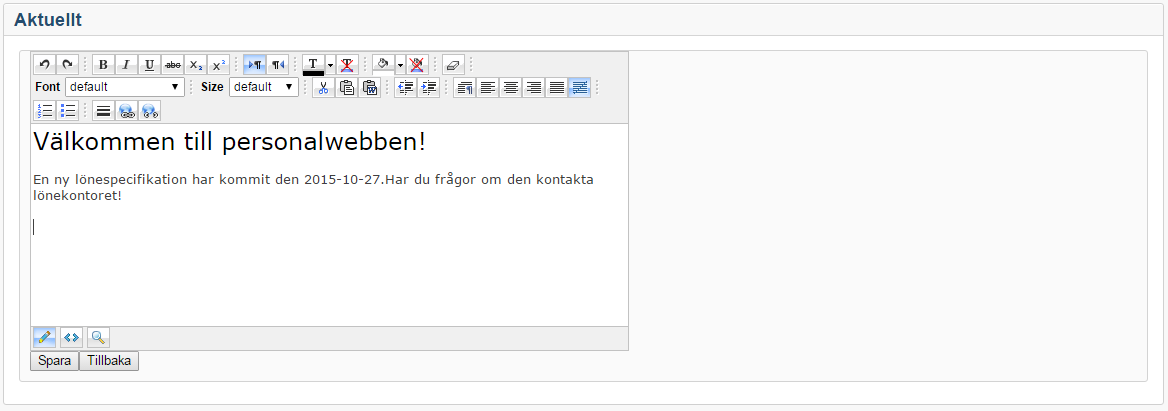The height and width of the screenshot is (411, 1168).
Task: Click heading 'Välkommen till personalwebben!'
Action: (x=229, y=141)
